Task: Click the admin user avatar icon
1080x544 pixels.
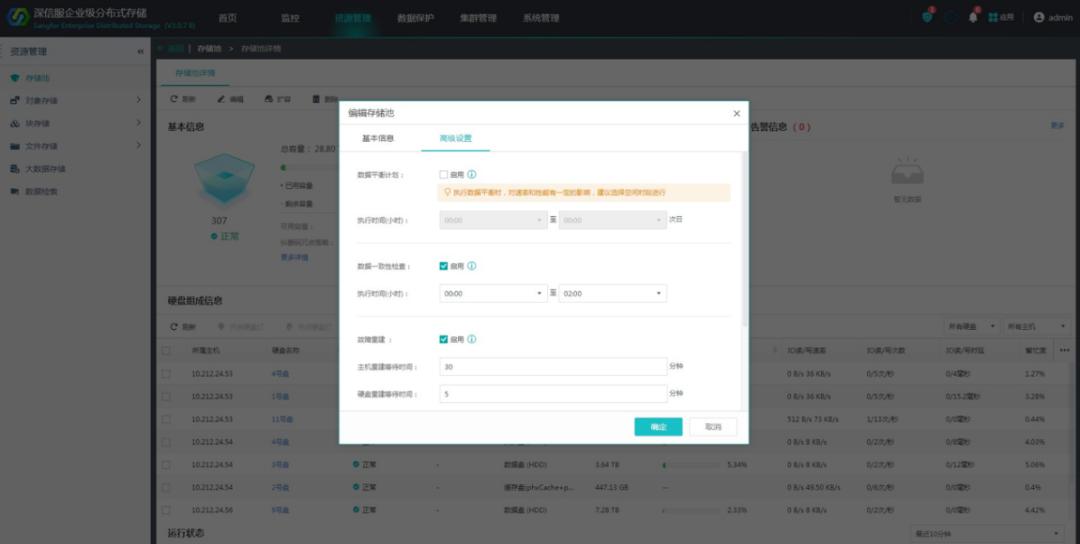Action: point(1039,17)
